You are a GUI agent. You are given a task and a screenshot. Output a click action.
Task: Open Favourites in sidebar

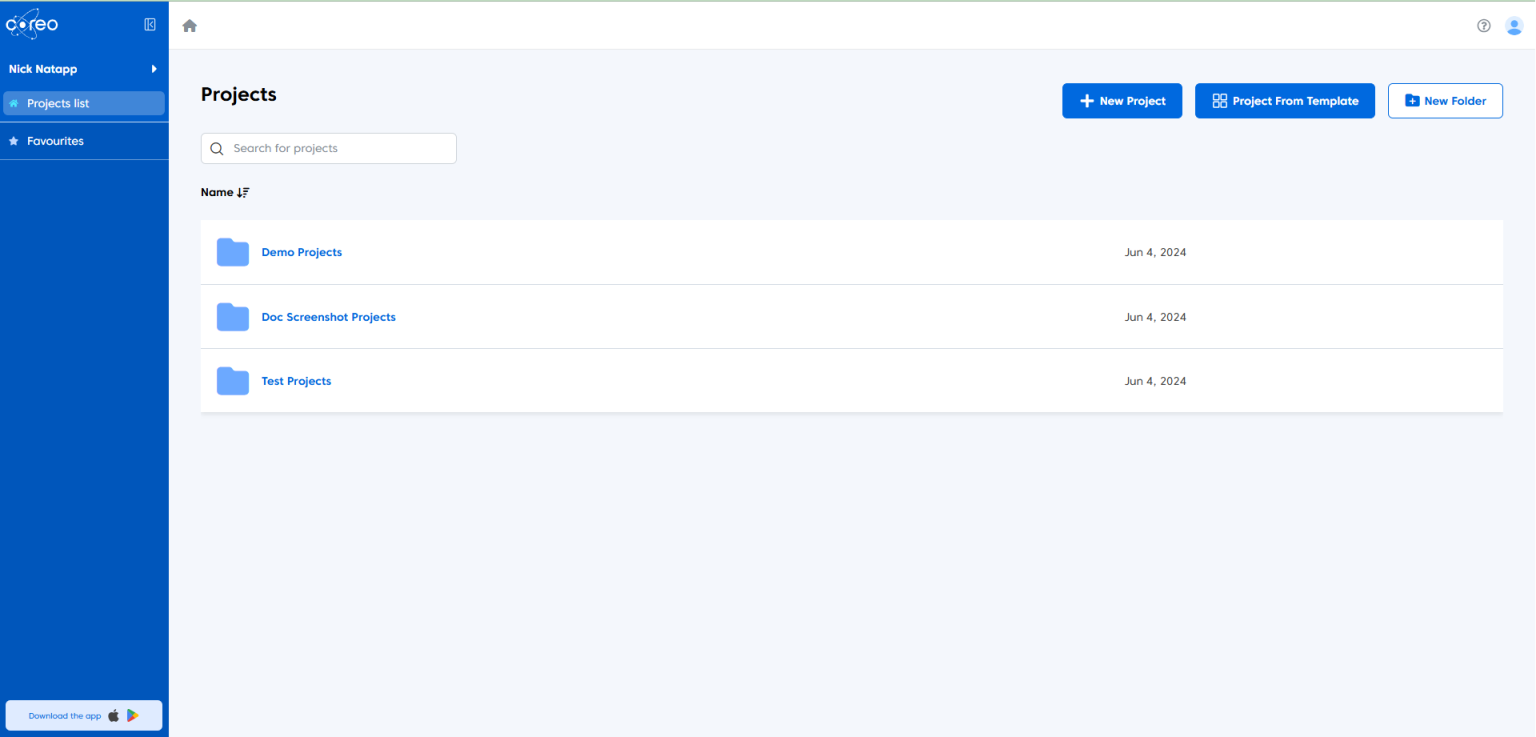point(84,141)
